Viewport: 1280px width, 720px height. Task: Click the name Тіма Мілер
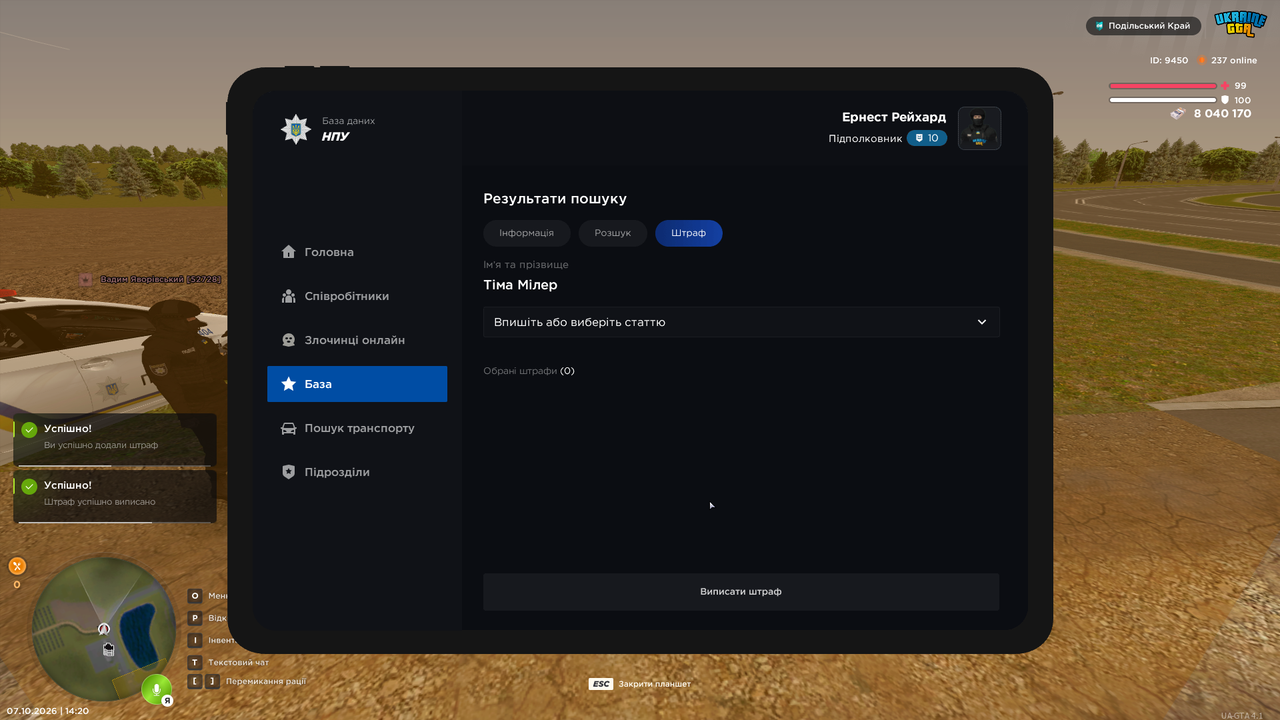click(x=520, y=285)
